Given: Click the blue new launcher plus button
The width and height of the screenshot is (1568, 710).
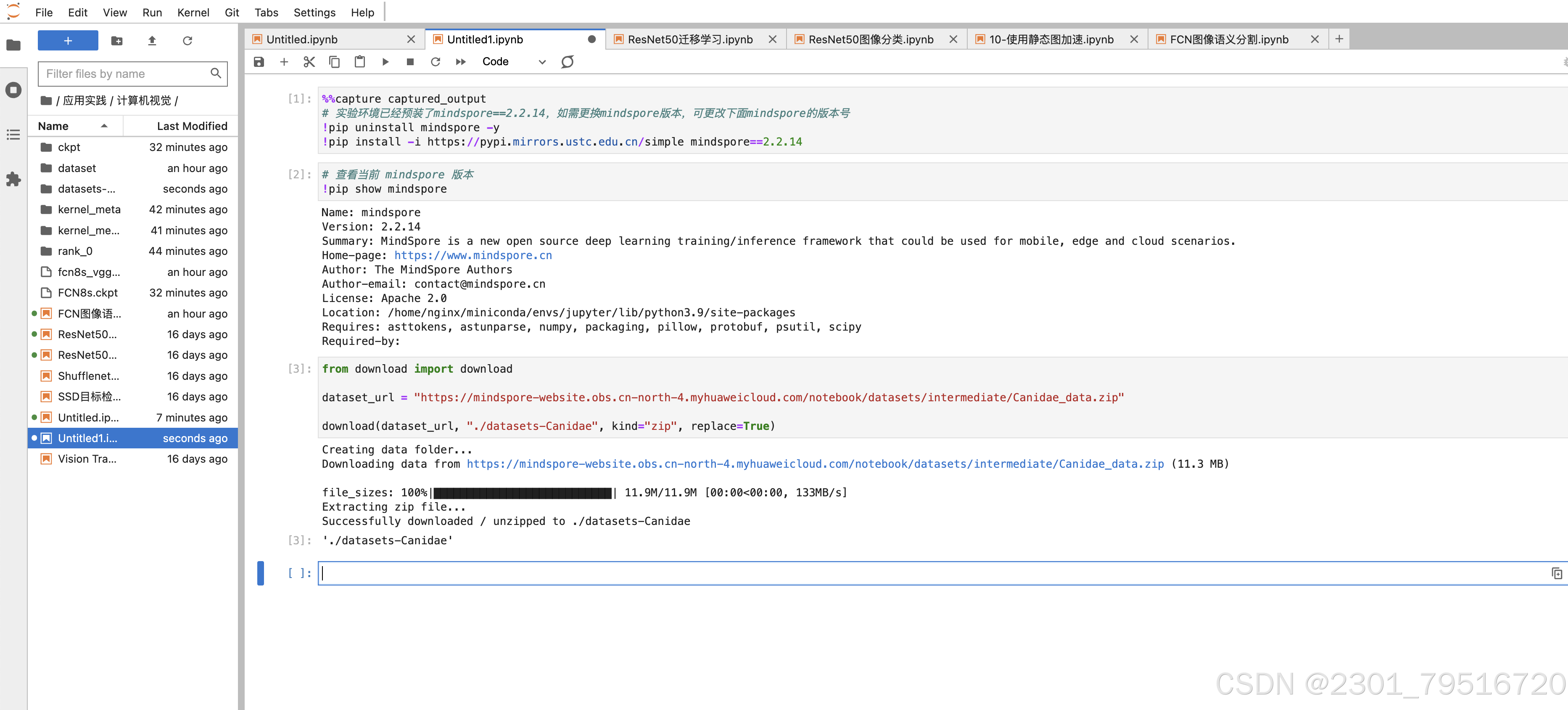Looking at the screenshot, I should coord(68,41).
